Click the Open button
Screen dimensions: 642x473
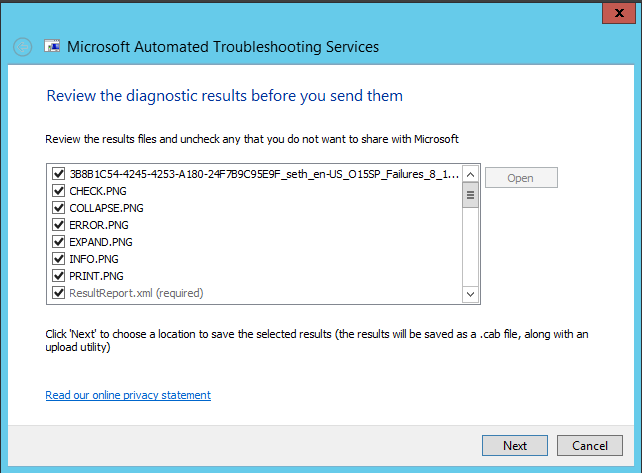point(521,178)
